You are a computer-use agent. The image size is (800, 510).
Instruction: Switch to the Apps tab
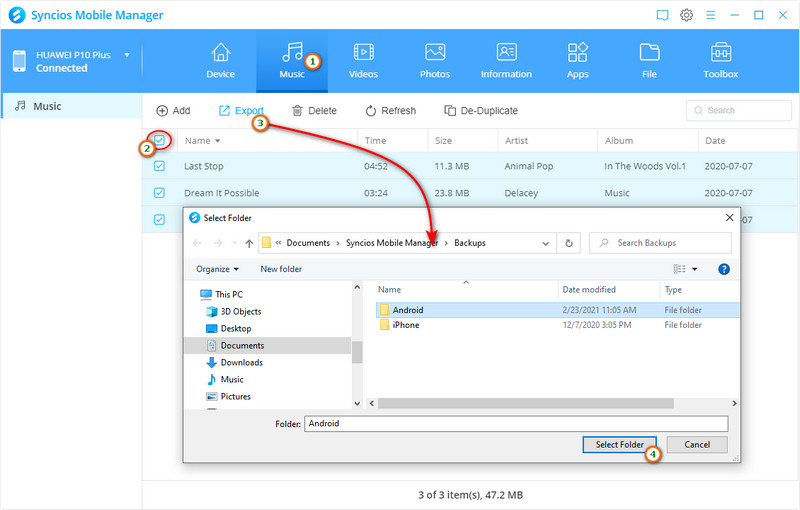coord(578,61)
